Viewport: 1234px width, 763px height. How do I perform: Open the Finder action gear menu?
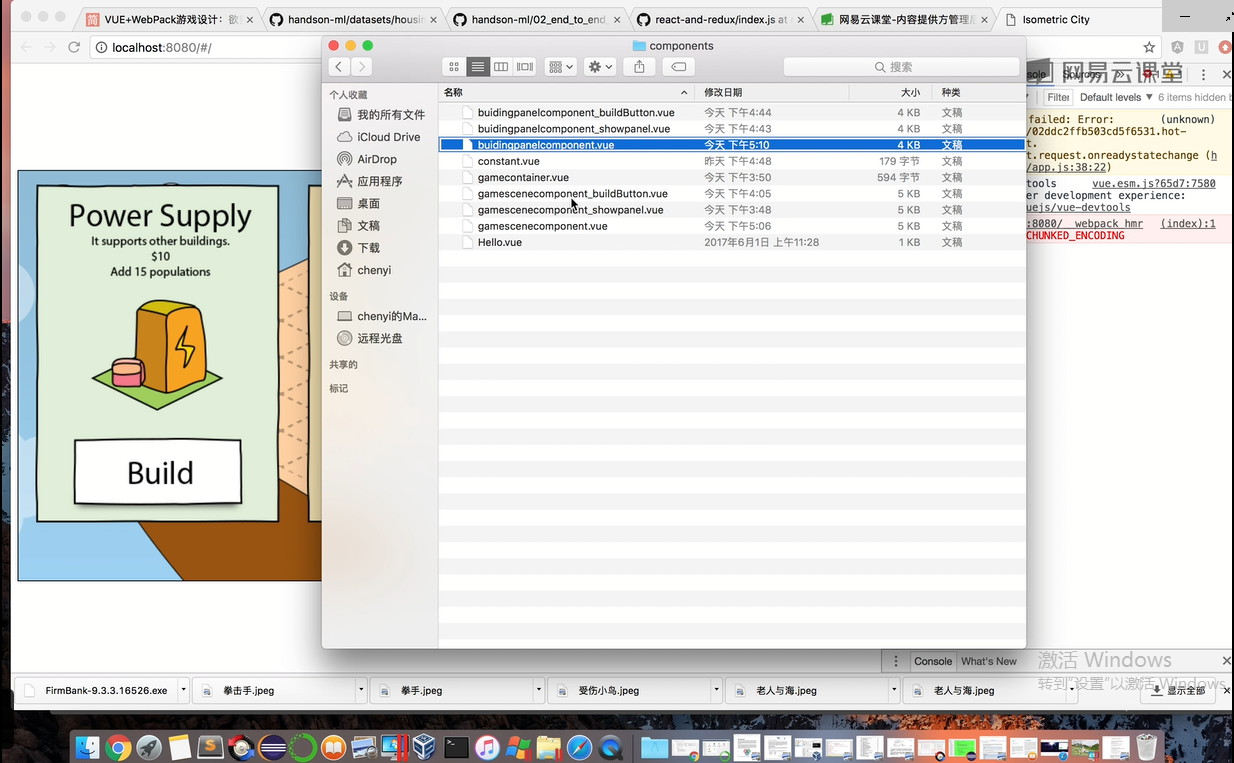pos(599,66)
